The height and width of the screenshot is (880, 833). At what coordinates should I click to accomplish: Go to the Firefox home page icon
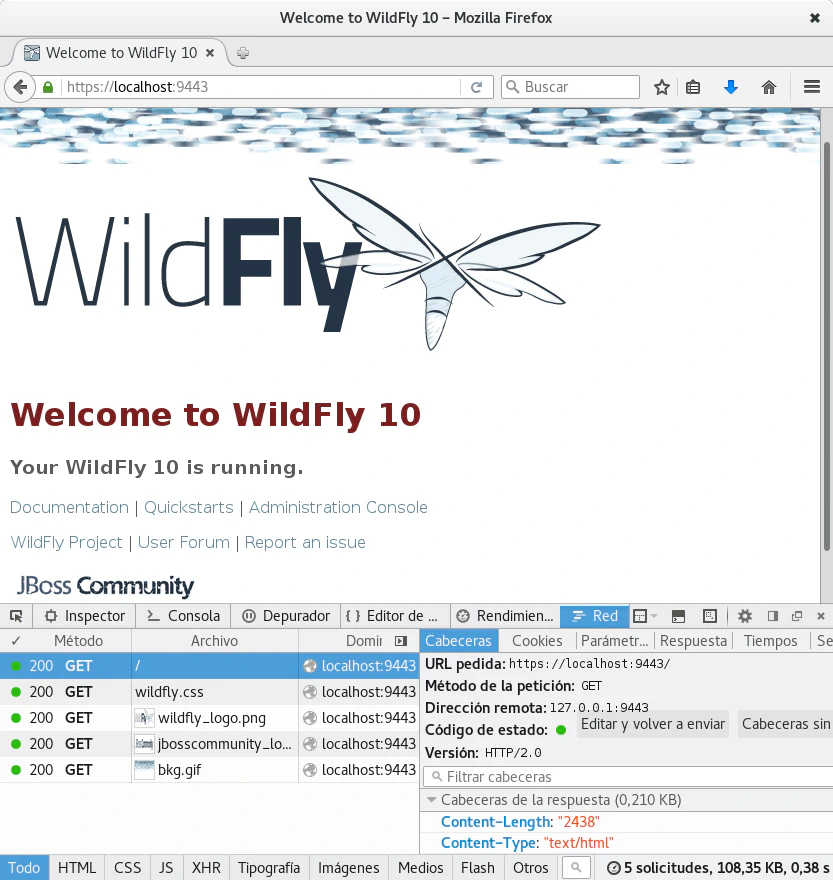pyautogui.click(x=769, y=87)
